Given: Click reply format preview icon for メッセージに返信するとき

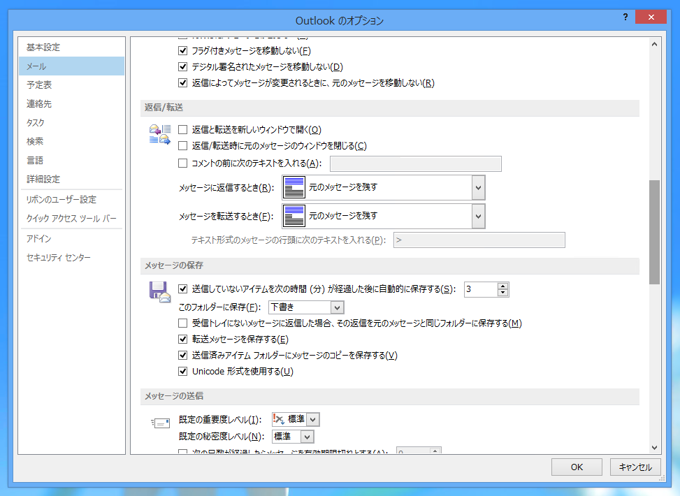Looking at the screenshot, I should click(x=294, y=187).
